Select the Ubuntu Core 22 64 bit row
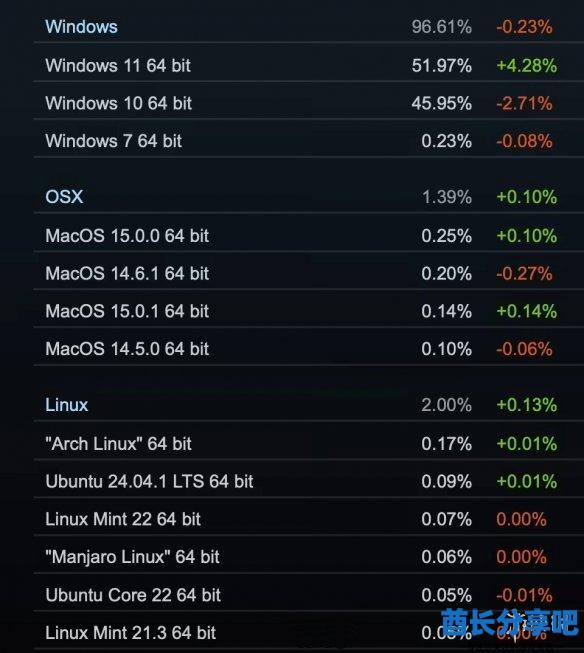584x653 pixels. 309,595
